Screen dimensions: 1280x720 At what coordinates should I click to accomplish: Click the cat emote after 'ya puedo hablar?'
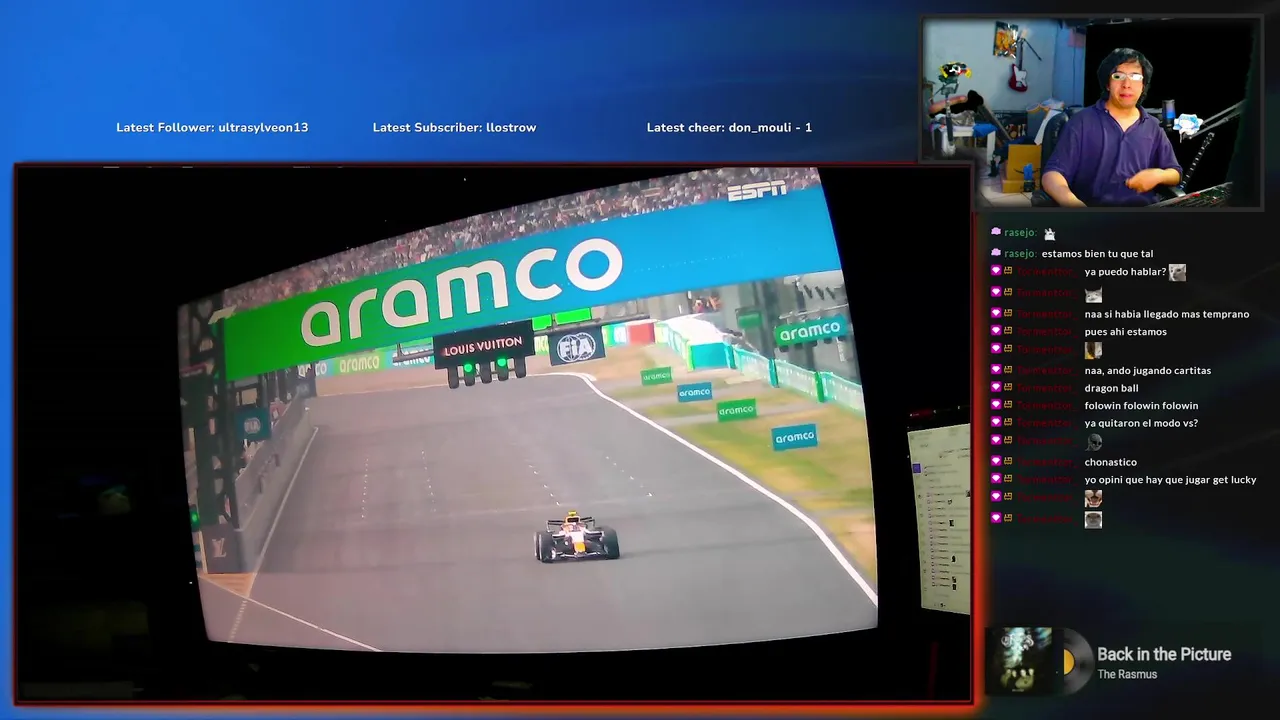[x=1177, y=272]
